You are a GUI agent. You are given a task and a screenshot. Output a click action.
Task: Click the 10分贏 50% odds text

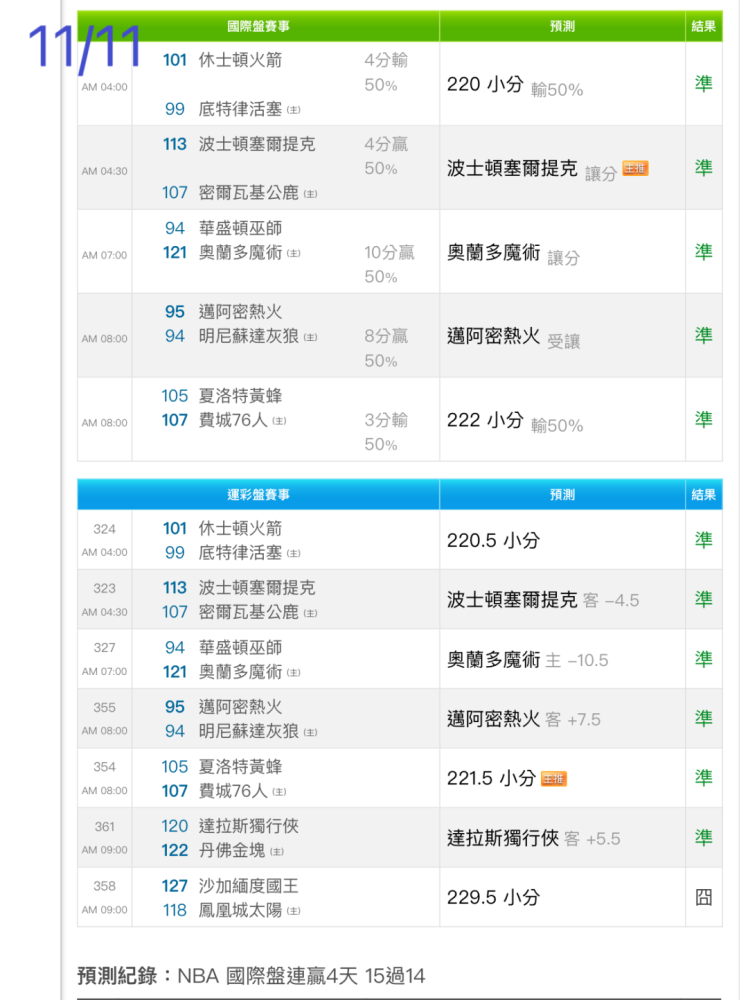389,265
